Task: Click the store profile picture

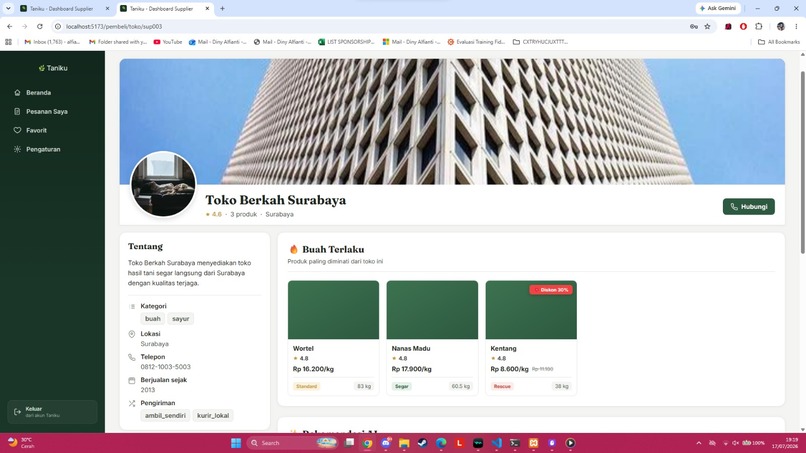Action: point(163,184)
